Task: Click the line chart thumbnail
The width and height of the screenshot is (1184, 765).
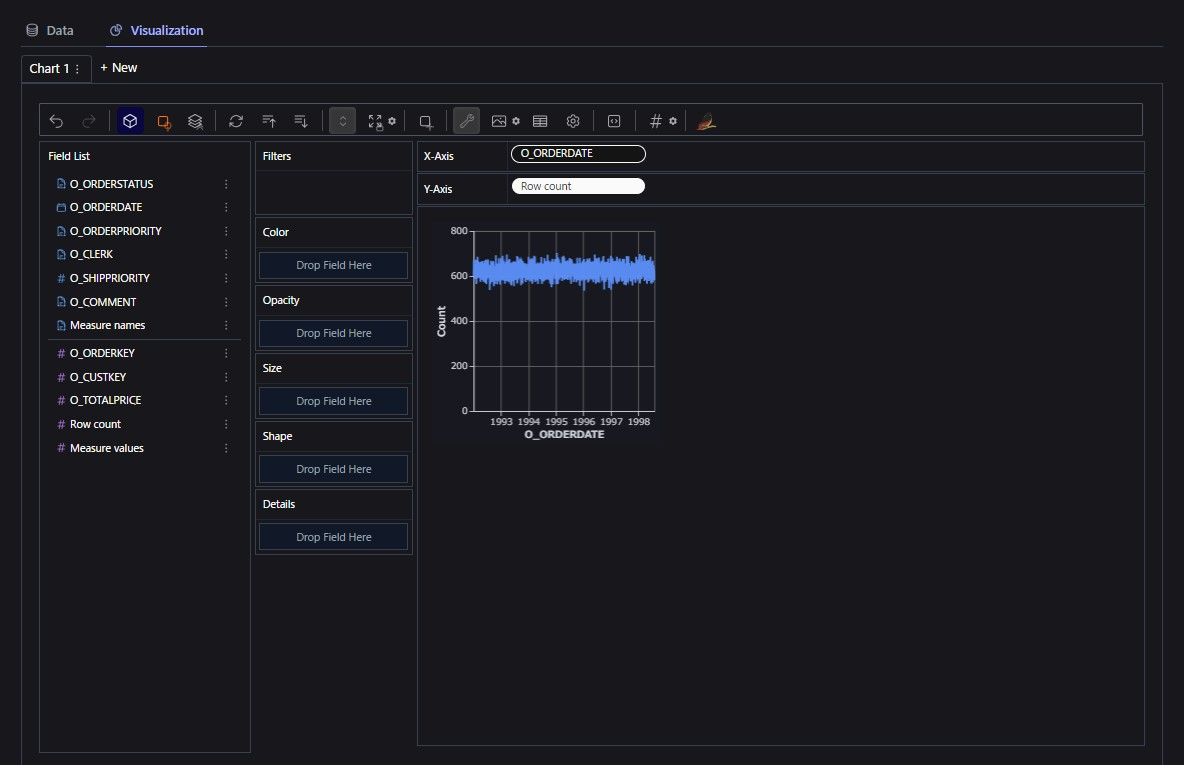Action: pos(545,332)
